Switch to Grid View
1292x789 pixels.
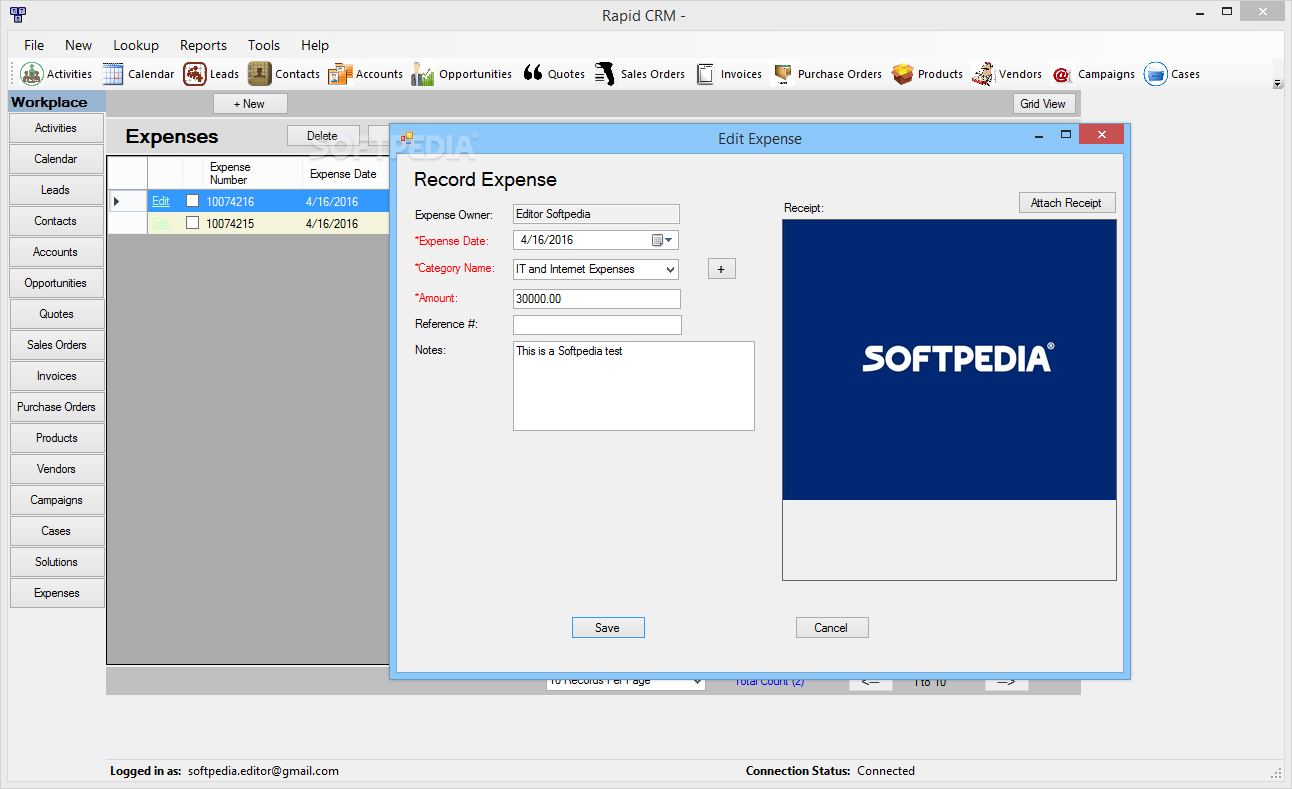[x=1043, y=104]
